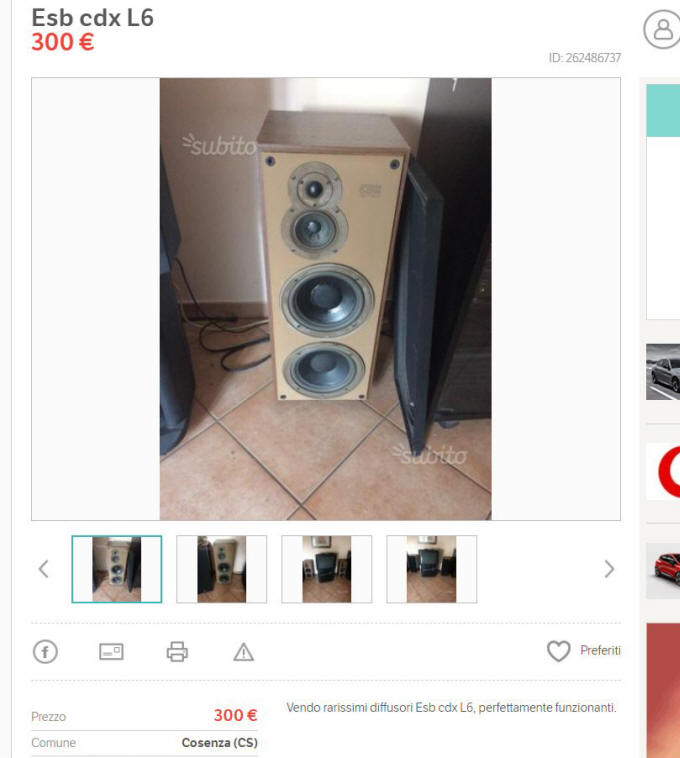Click the print listing icon
The image size is (680, 758).
point(177,651)
